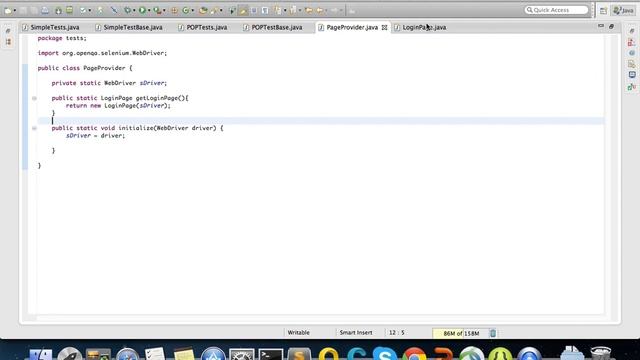The height and width of the screenshot is (360, 640).
Task: Click the Writable status bar entry
Action: click(x=298, y=333)
